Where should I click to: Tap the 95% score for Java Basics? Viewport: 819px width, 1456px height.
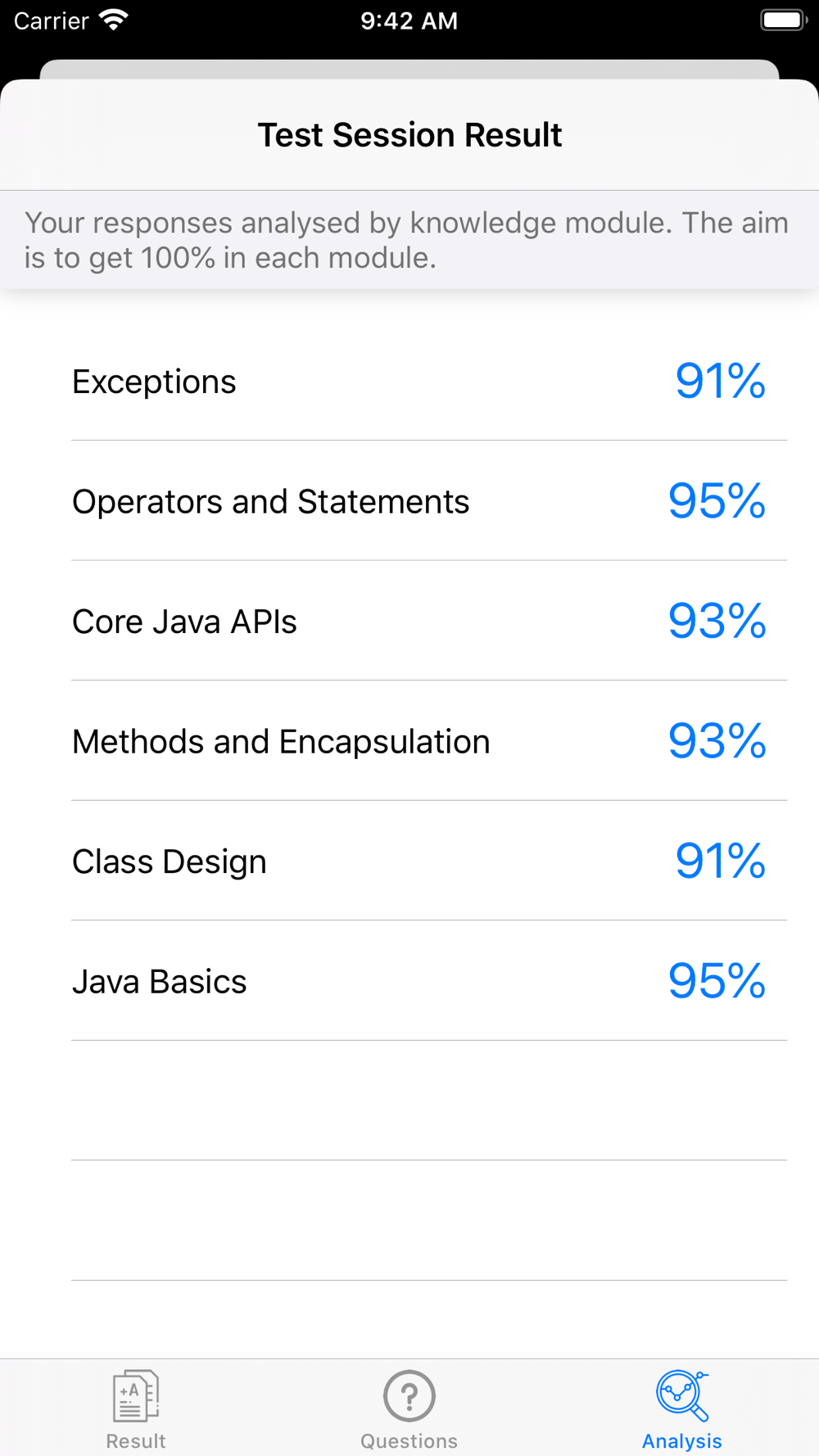pyautogui.click(x=717, y=981)
